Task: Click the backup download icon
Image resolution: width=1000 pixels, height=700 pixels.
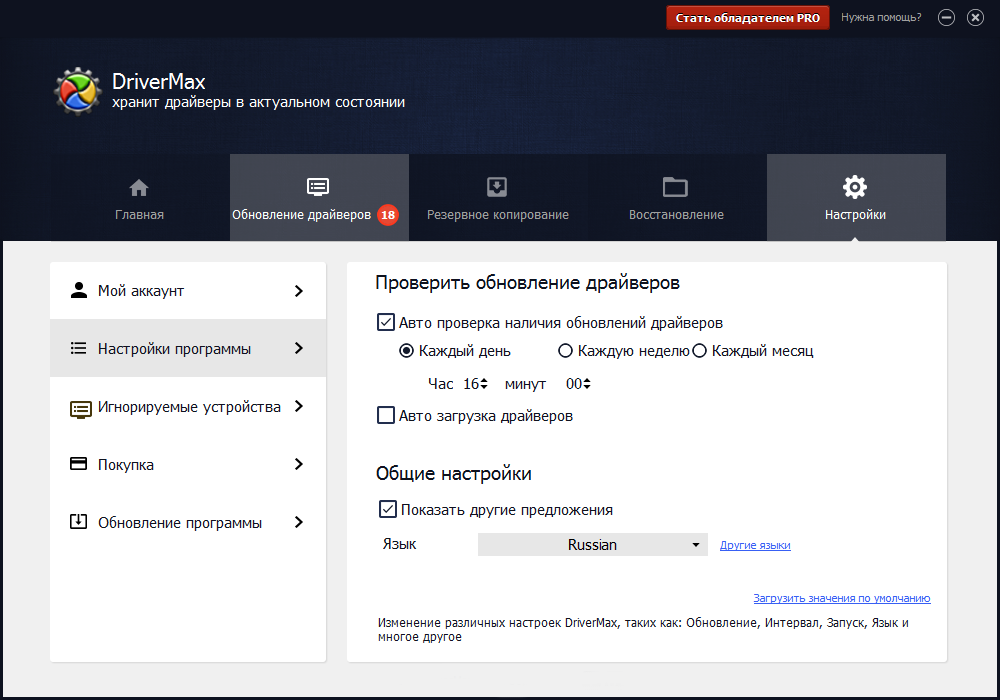Action: point(497,187)
